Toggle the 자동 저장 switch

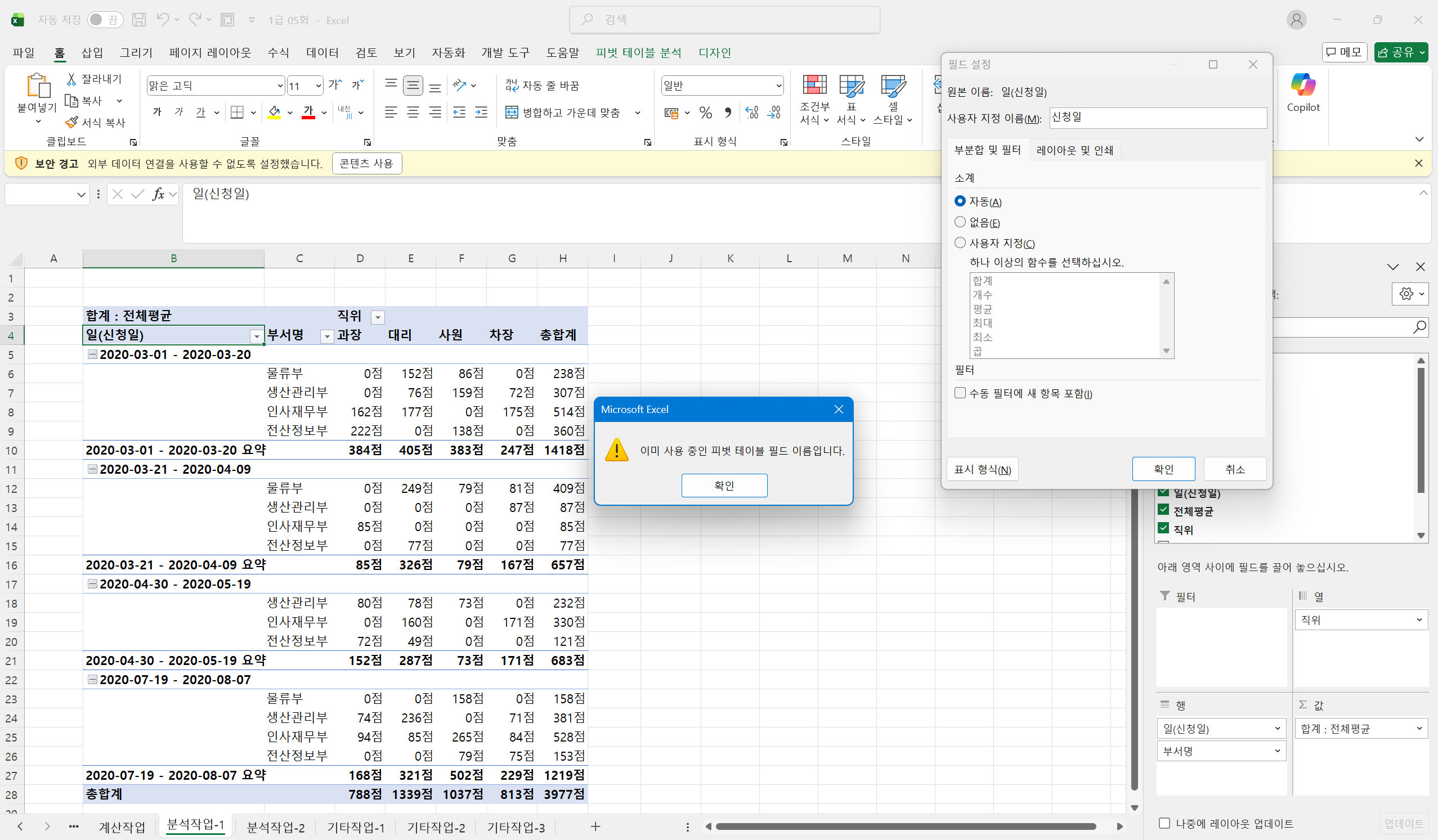105,20
